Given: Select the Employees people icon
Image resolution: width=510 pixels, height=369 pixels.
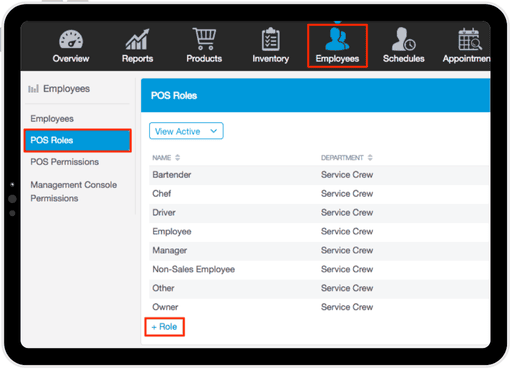Looking at the screenshot, I should pyautogui.click(x=337, y=39).
